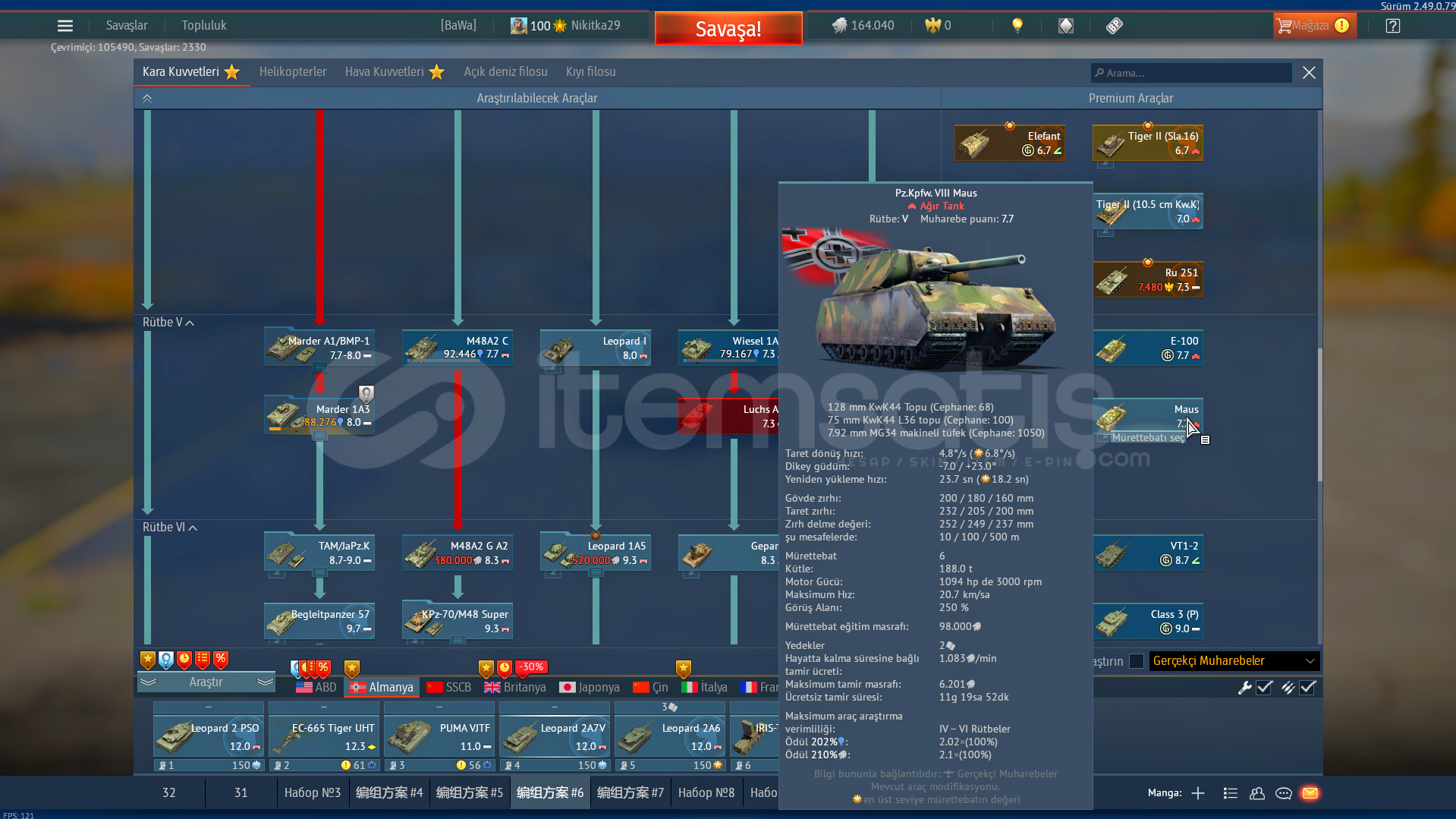Switch to the 编组方案 #6 preset
This screenshot has height=819, width=1456.
pos(550,793)
